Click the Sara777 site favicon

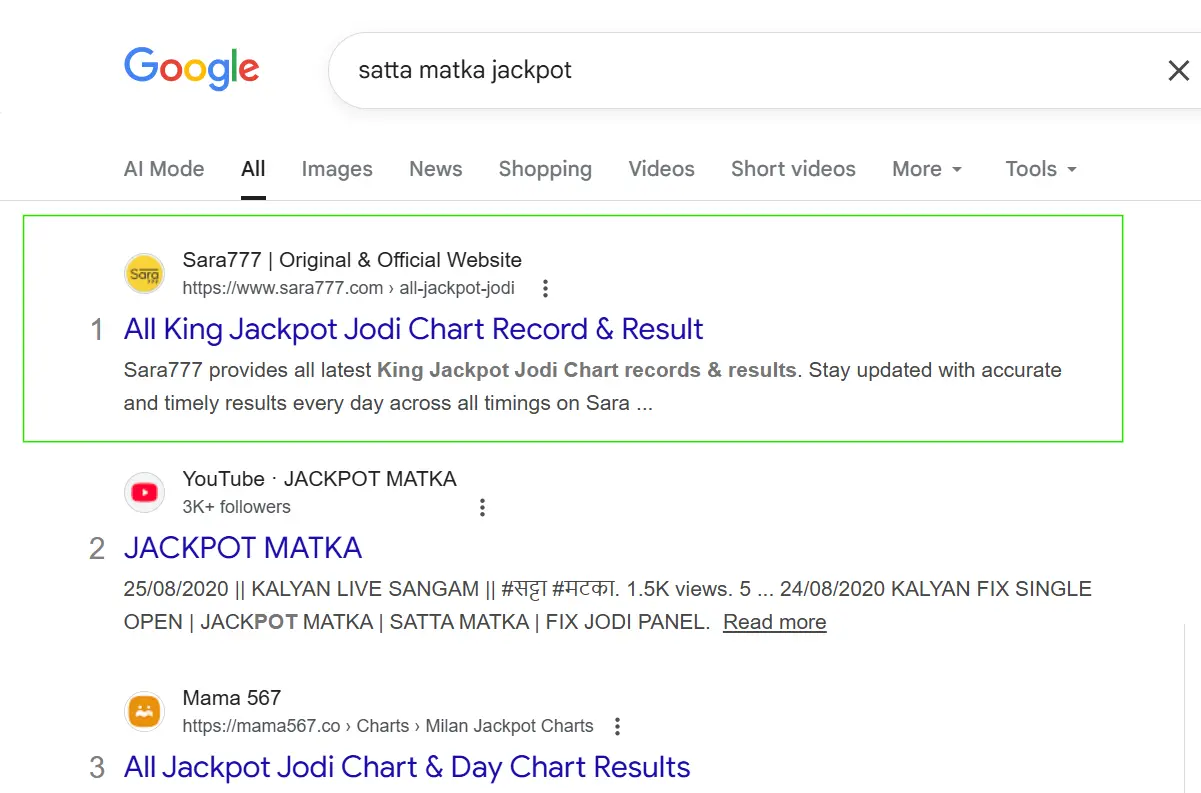pyautogui.click(x=144, y=274)
